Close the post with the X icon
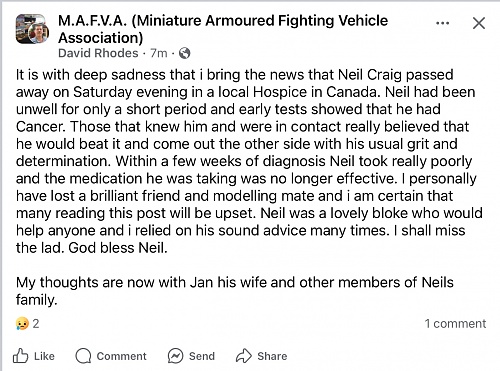Viewport: 500px width, 371px height. 479,23
